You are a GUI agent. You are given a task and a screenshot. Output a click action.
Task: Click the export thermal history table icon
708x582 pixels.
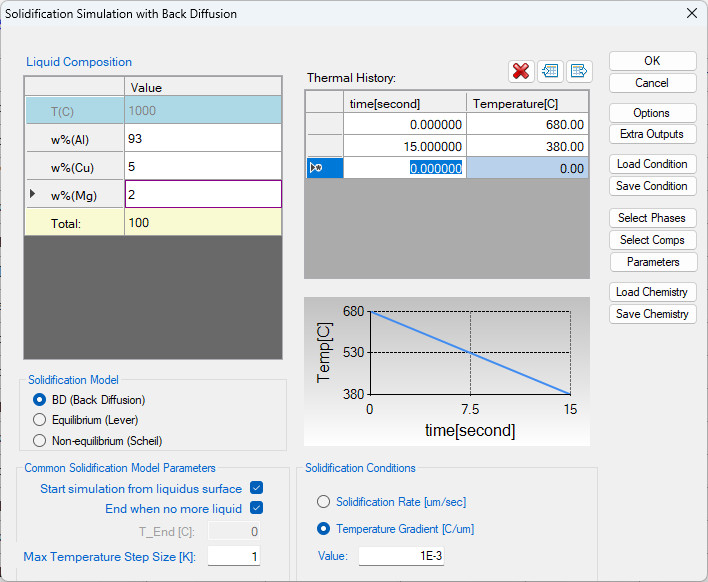(578, 70)
